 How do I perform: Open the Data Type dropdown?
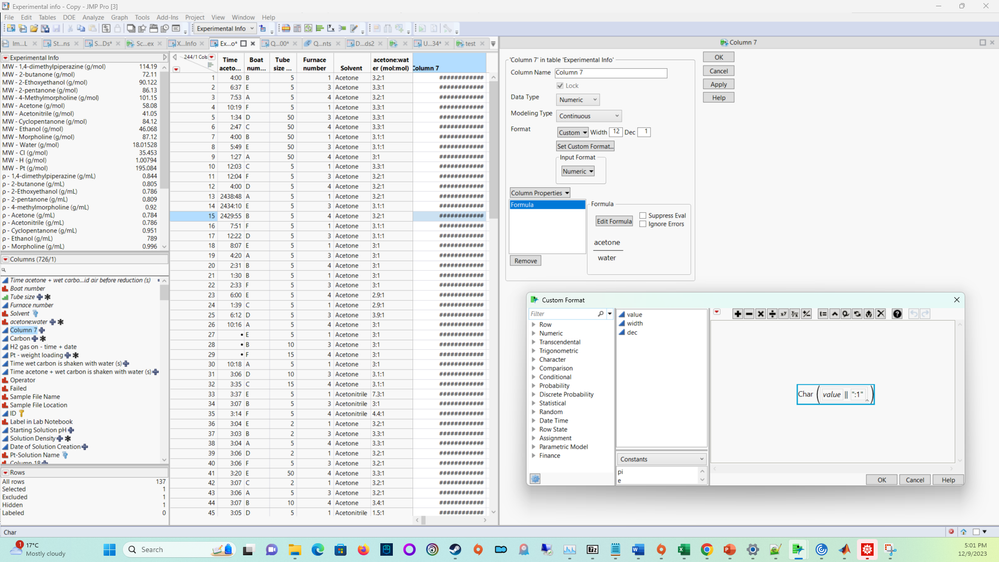tap(578, 99)
